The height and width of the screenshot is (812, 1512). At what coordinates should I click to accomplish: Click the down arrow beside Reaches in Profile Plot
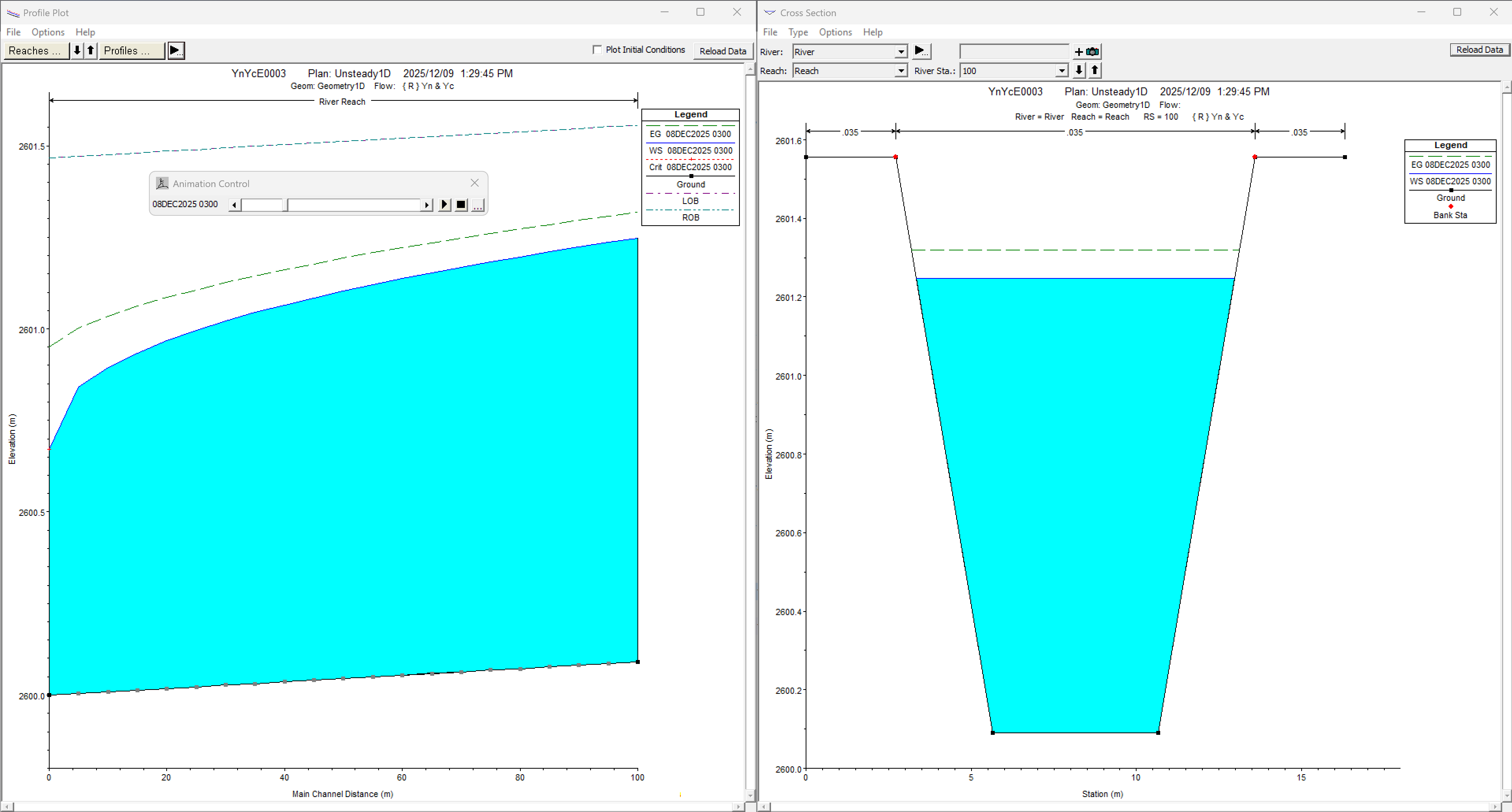click(x=77, y=50)
